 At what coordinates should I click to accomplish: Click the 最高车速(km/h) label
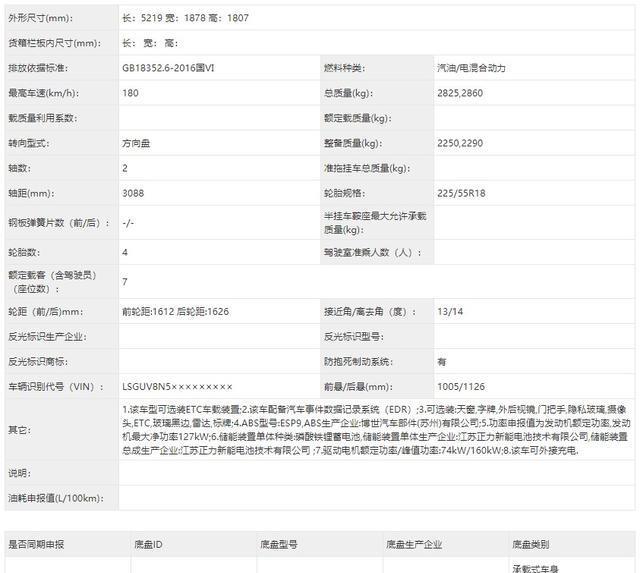pyautogui.click(x=43, y=93)
